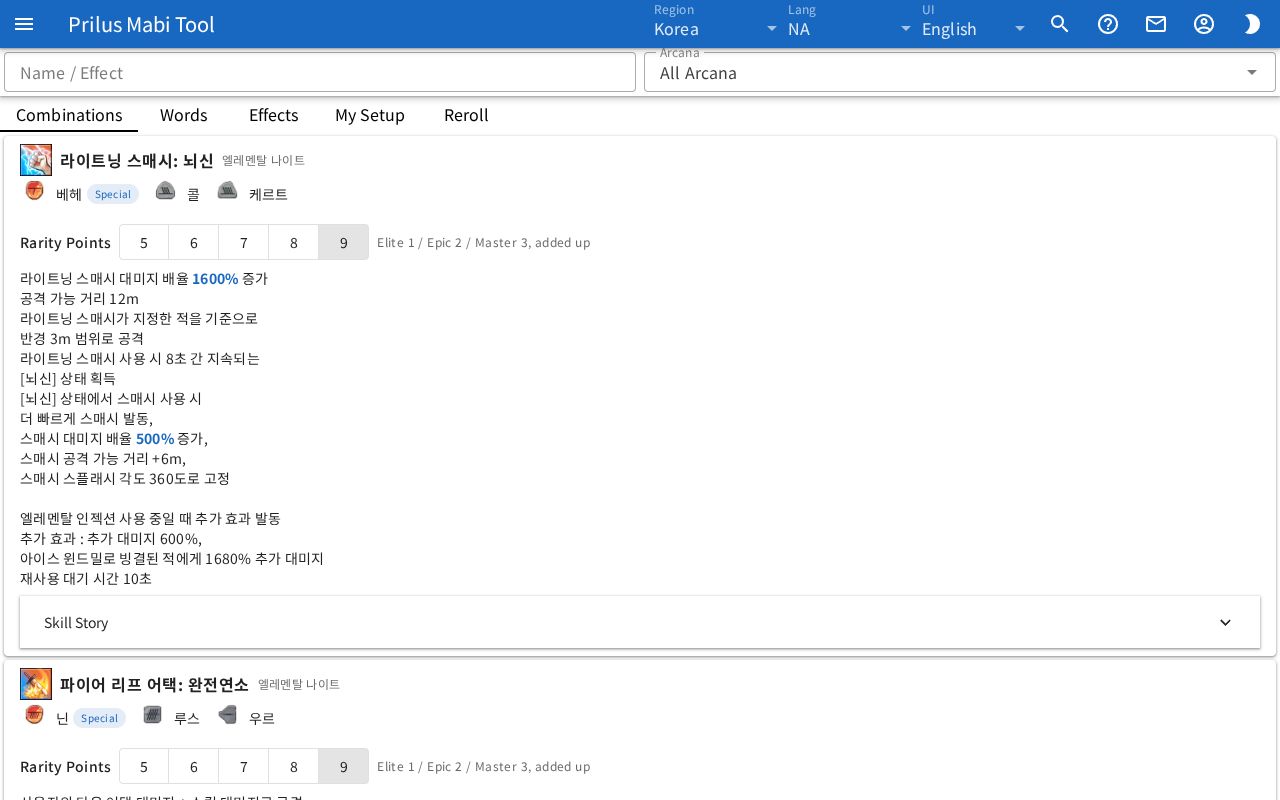The image size is (1280, 800).
Task: Click the search magnifier icon
Action: tap(1060, 24)
